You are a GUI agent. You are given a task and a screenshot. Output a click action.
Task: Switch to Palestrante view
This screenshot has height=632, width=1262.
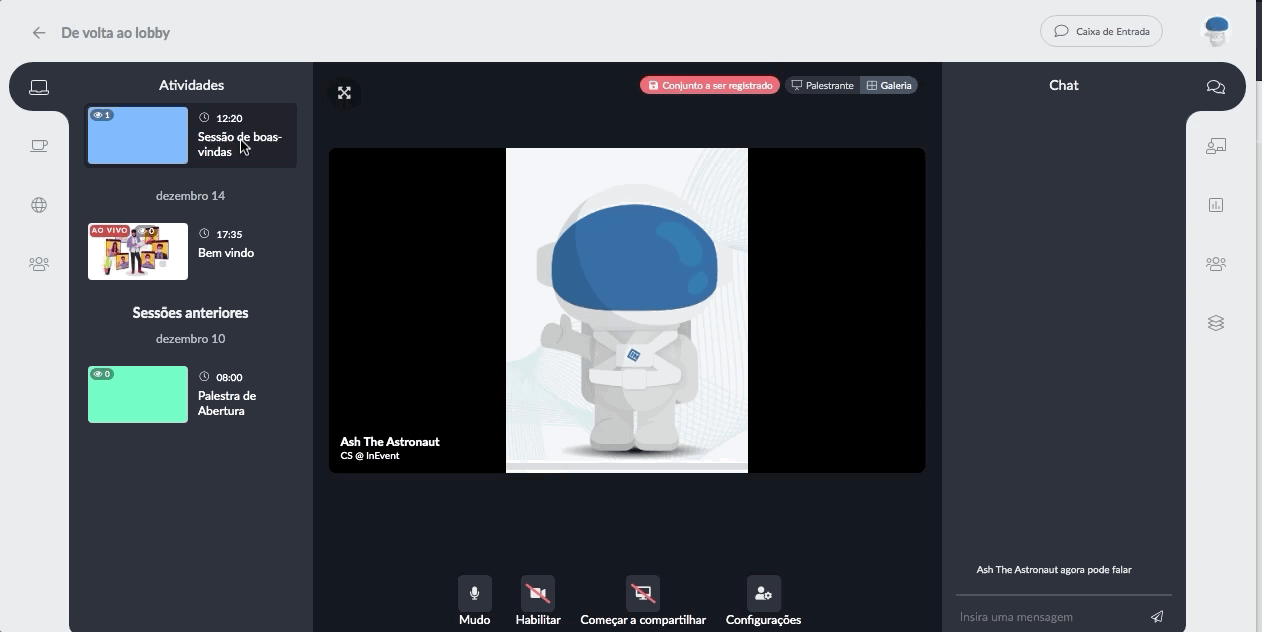coord(823,86)
